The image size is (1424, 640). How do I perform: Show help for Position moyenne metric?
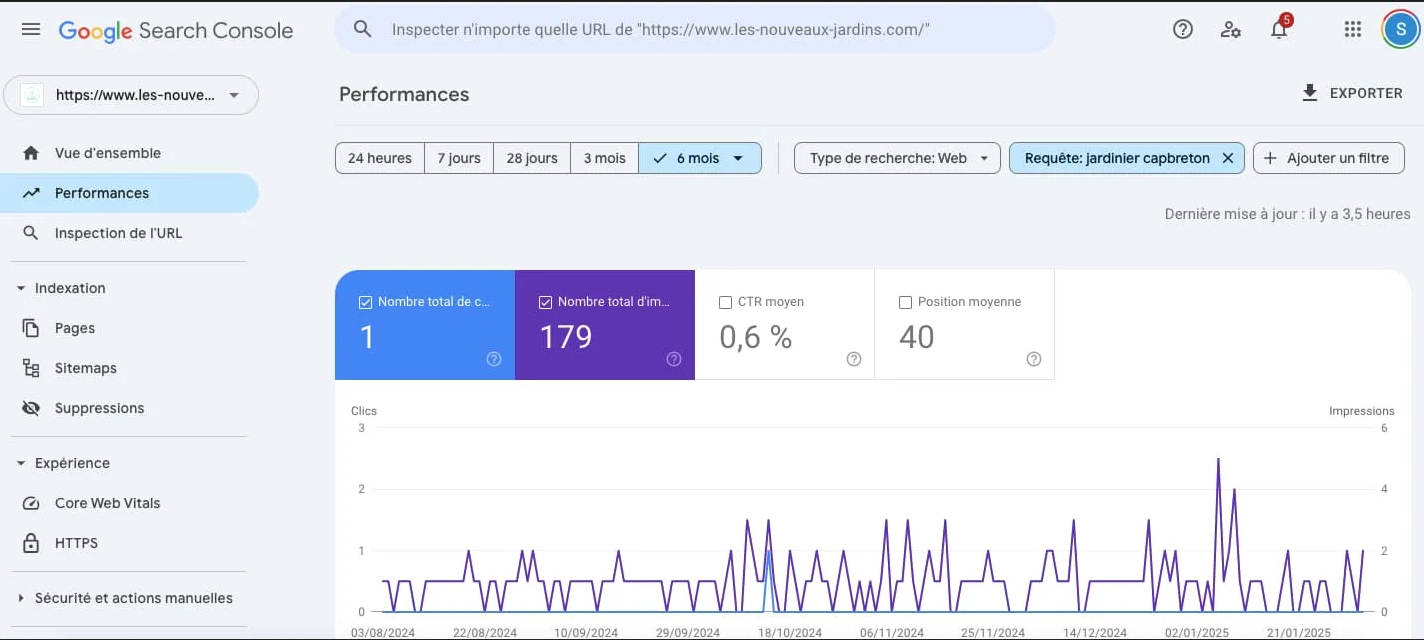tap(1033, 359)
